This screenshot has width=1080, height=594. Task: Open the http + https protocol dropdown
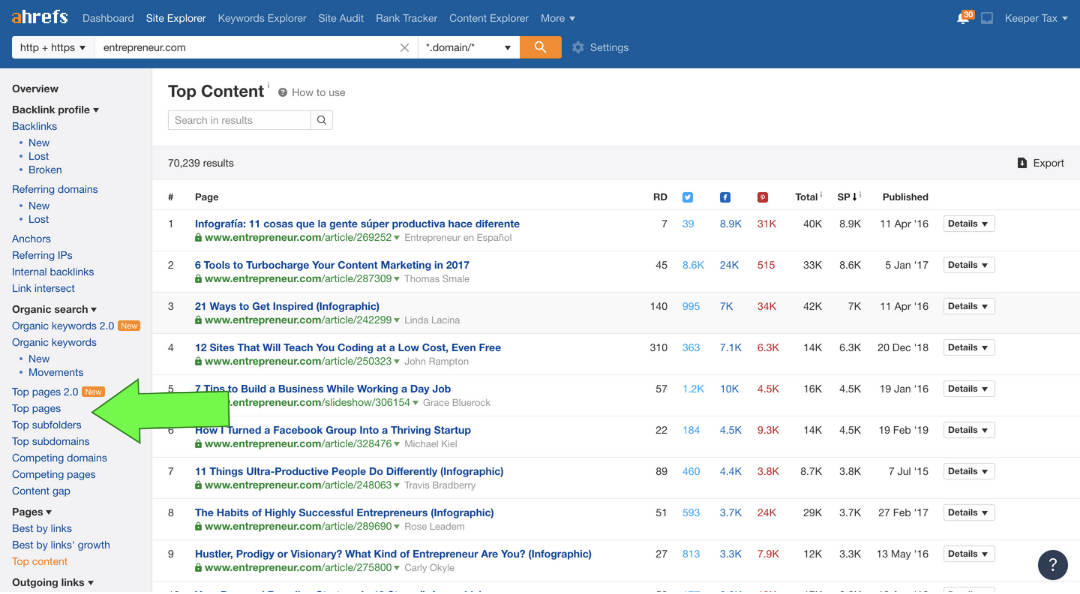point(53,47)
